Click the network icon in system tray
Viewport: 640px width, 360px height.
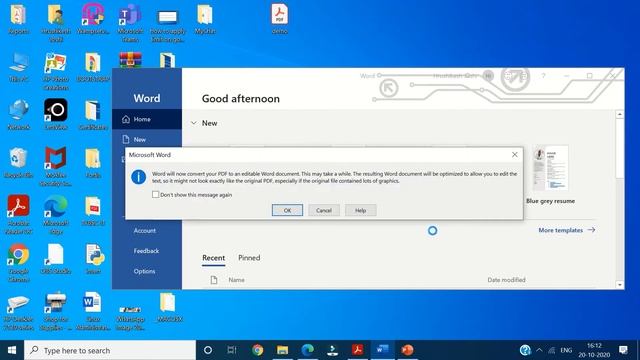coord(552,350)
